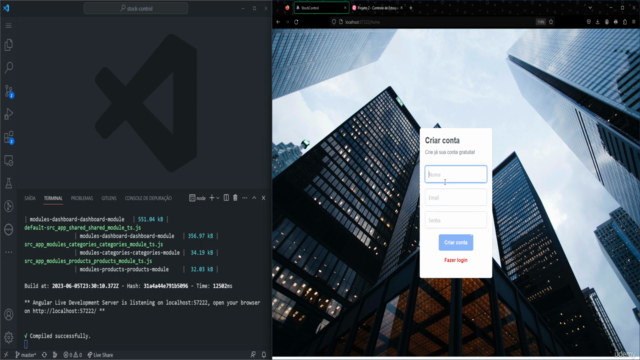Open the Run and Debug view
The width and height of the screenshot is (640, 360).
[9, 114]
